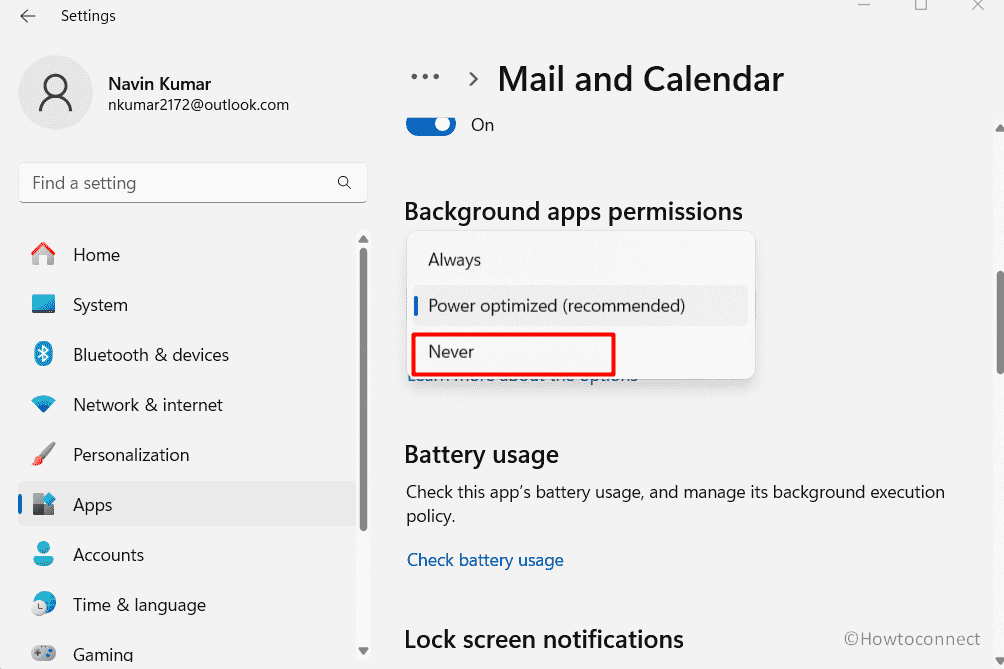Screen dimensions: 1004x669
Task: Click the main pane scrollbar thumb
Action: 1000,322
